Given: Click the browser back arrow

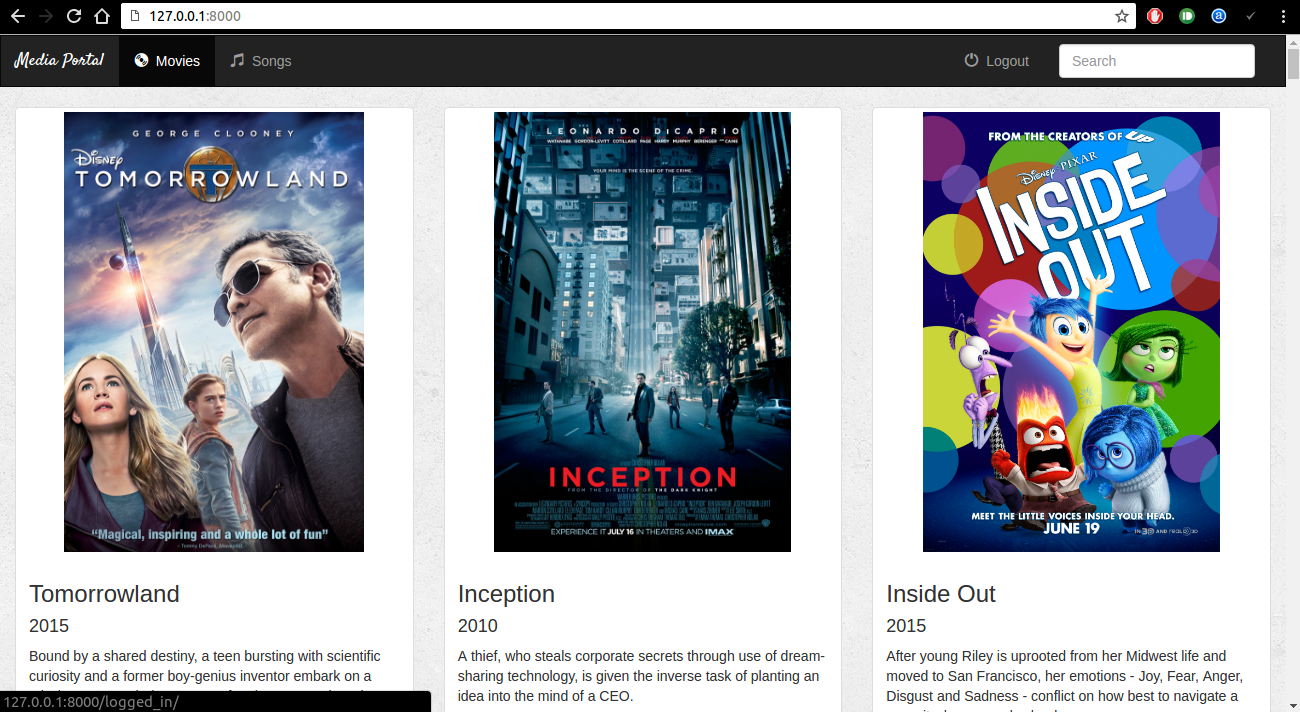Looking at the screenshot, I should tap(17, 16).
